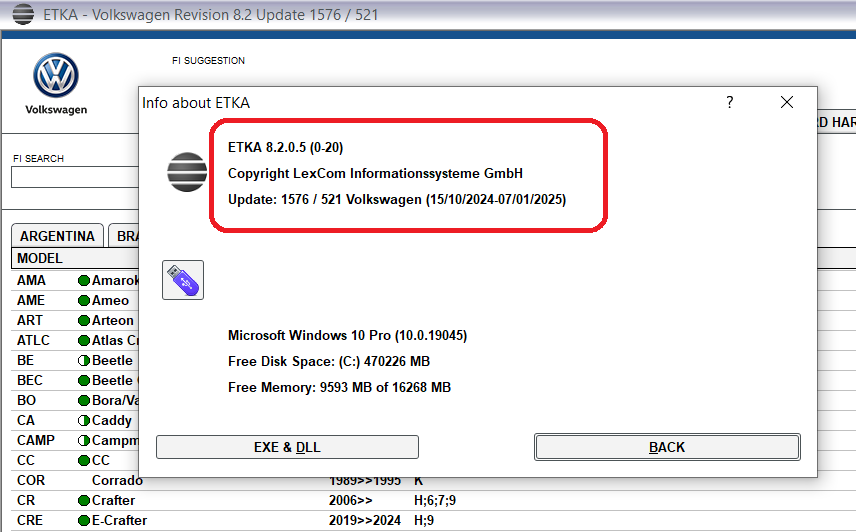
Task: Select the ATLC Atlas row
Action: click(75, 340)
